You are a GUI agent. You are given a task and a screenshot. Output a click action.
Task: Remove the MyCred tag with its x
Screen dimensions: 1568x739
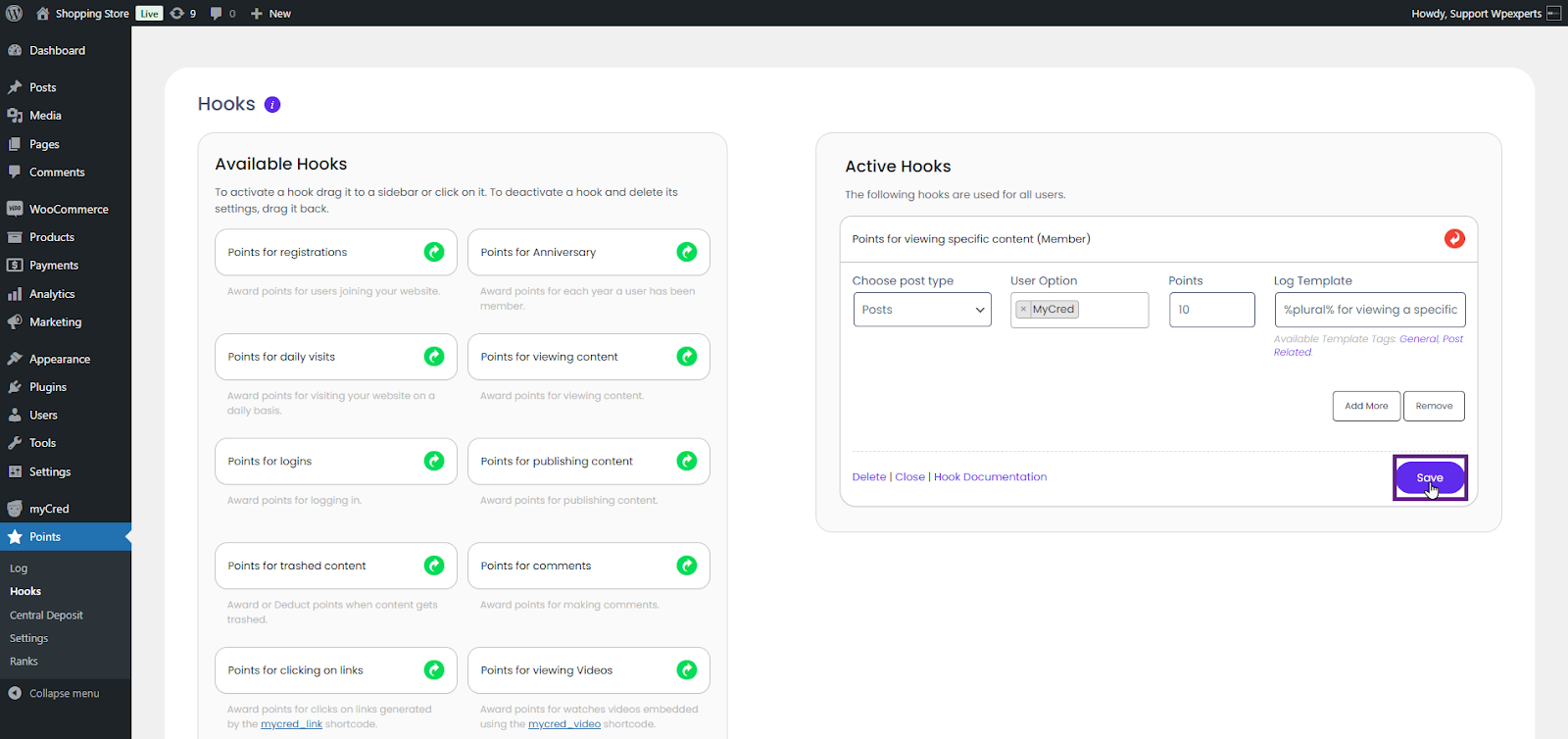(1023, 310)
